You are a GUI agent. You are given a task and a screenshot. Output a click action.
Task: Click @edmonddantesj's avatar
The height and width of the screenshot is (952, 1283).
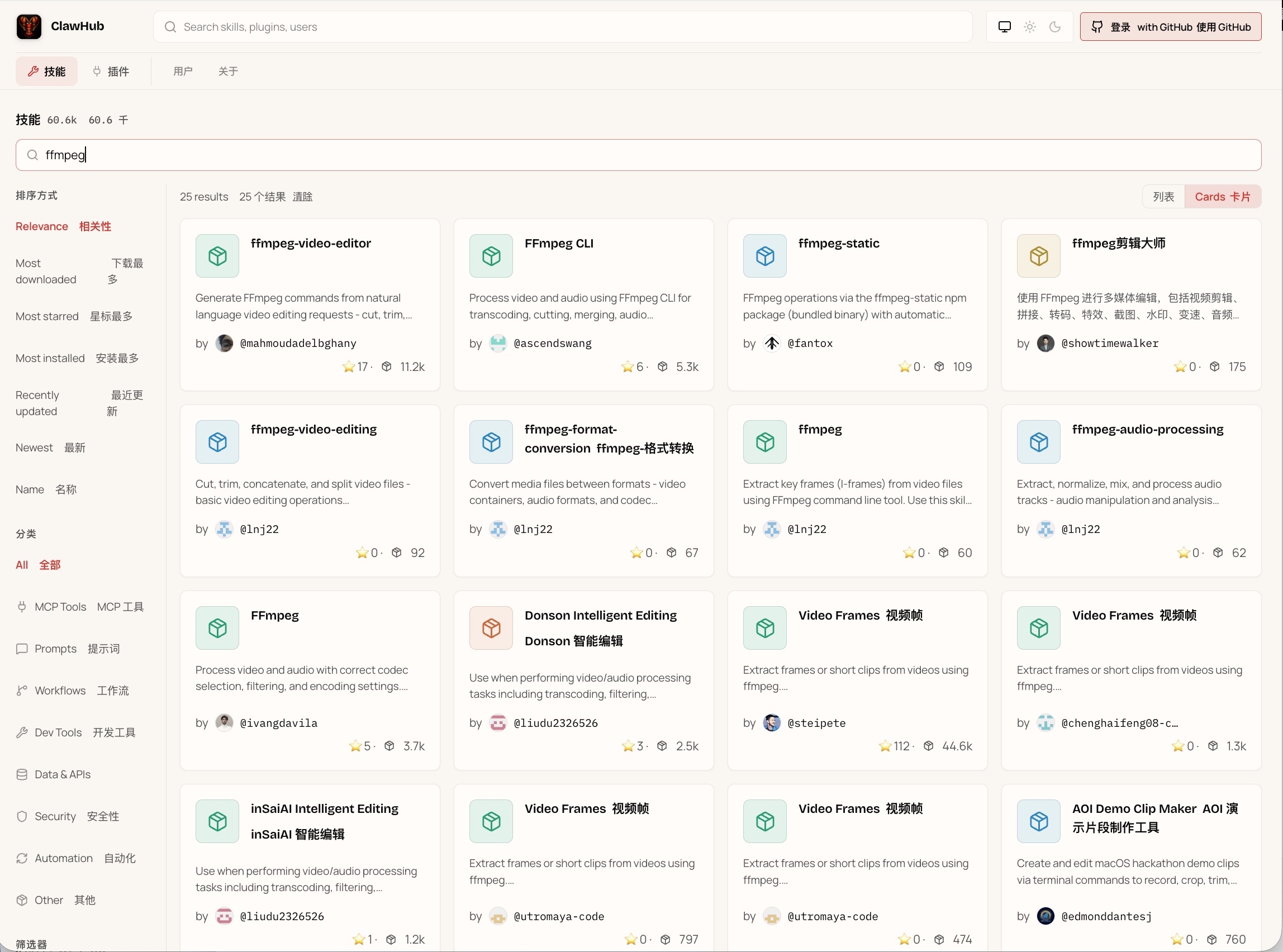(1046, 916)
